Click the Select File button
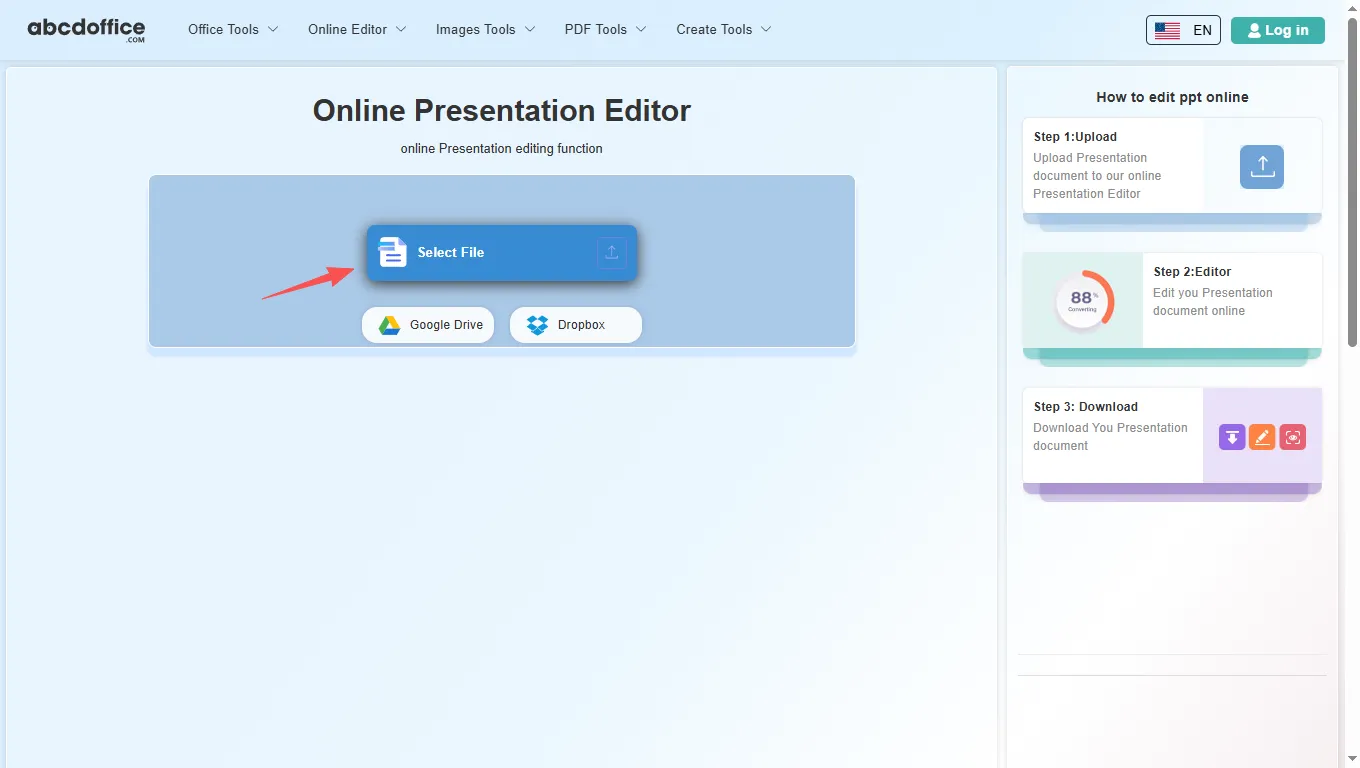The width and height of the screenshot is (1360, 768). pyautogui.click(x=502, y=253)
